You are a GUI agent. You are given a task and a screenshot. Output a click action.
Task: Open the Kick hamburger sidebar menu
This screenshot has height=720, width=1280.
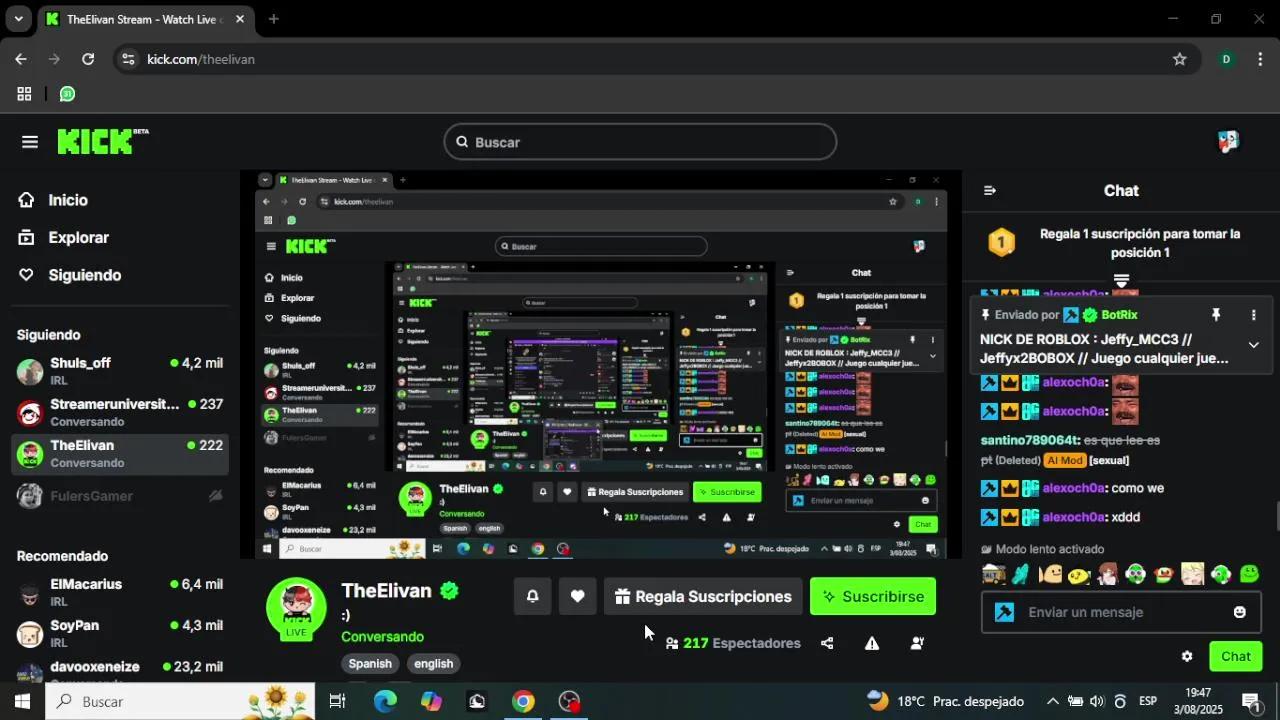(x=30, y=142)
